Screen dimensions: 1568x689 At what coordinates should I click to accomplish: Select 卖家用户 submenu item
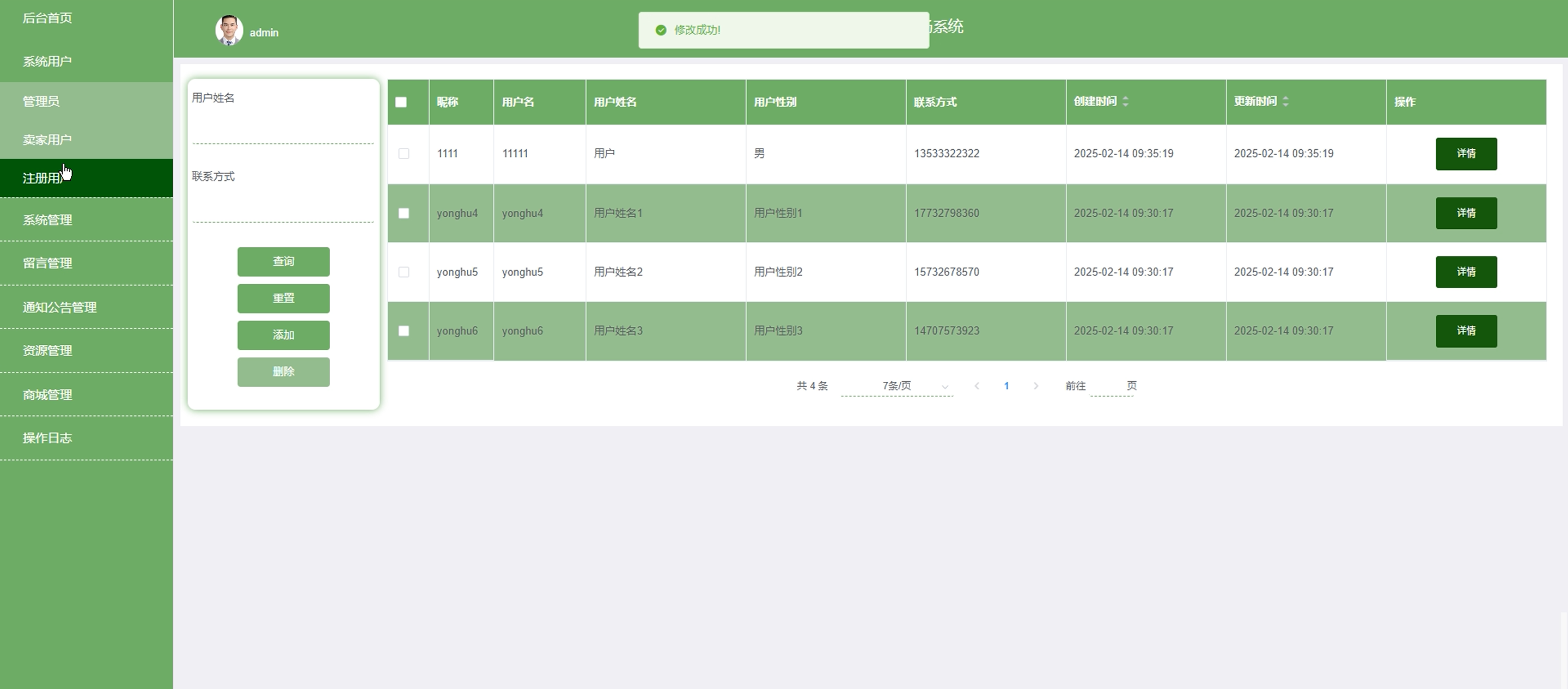click(47, 139)
